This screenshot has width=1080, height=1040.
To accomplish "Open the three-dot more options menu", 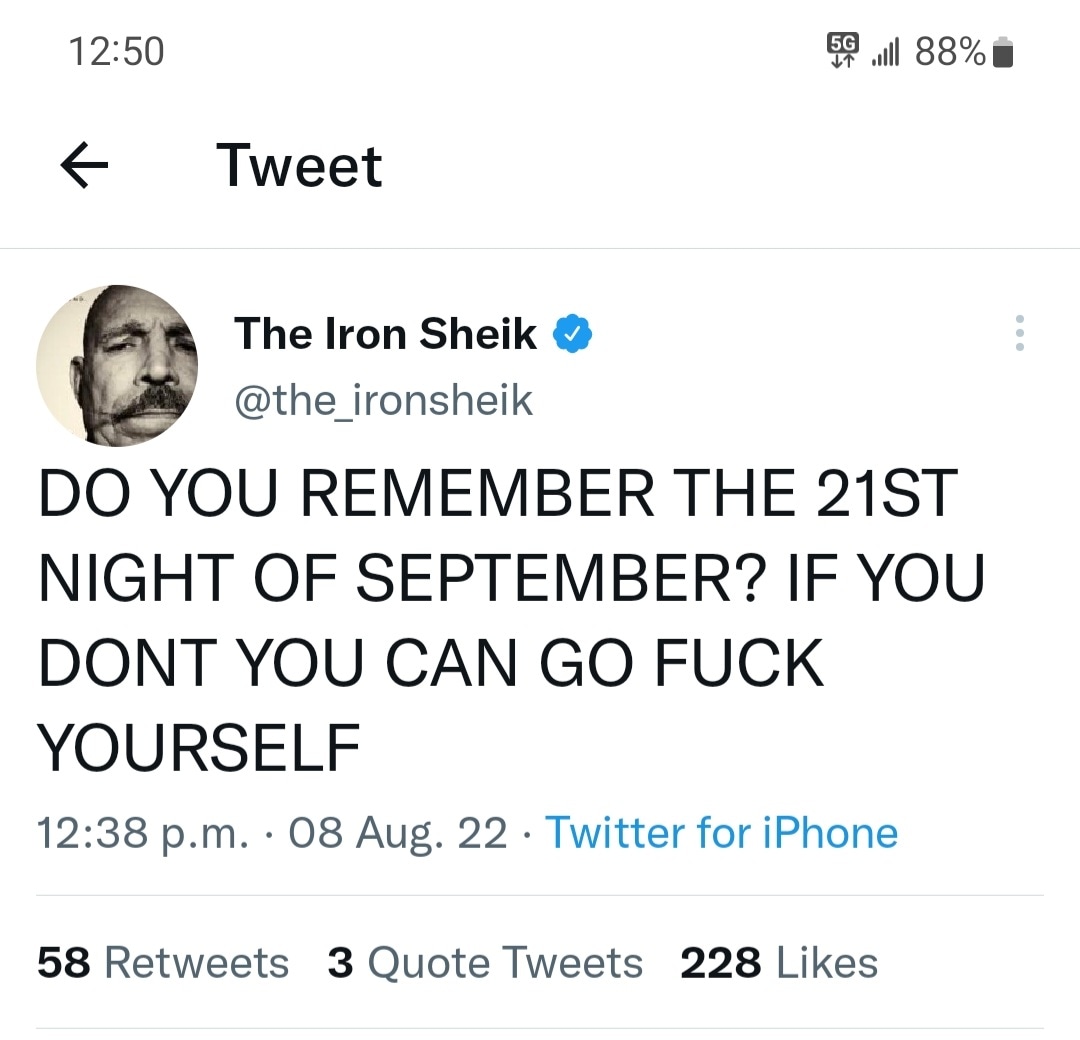I will pos(1019,333).
